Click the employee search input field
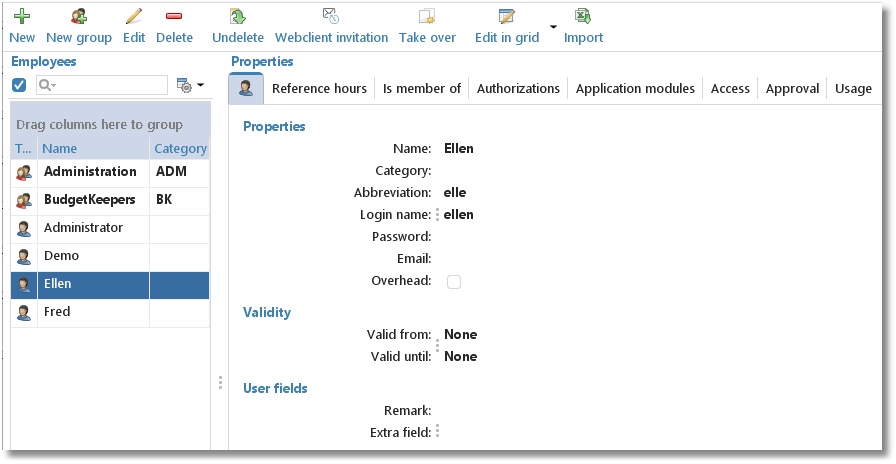 (x=102, y=85)
